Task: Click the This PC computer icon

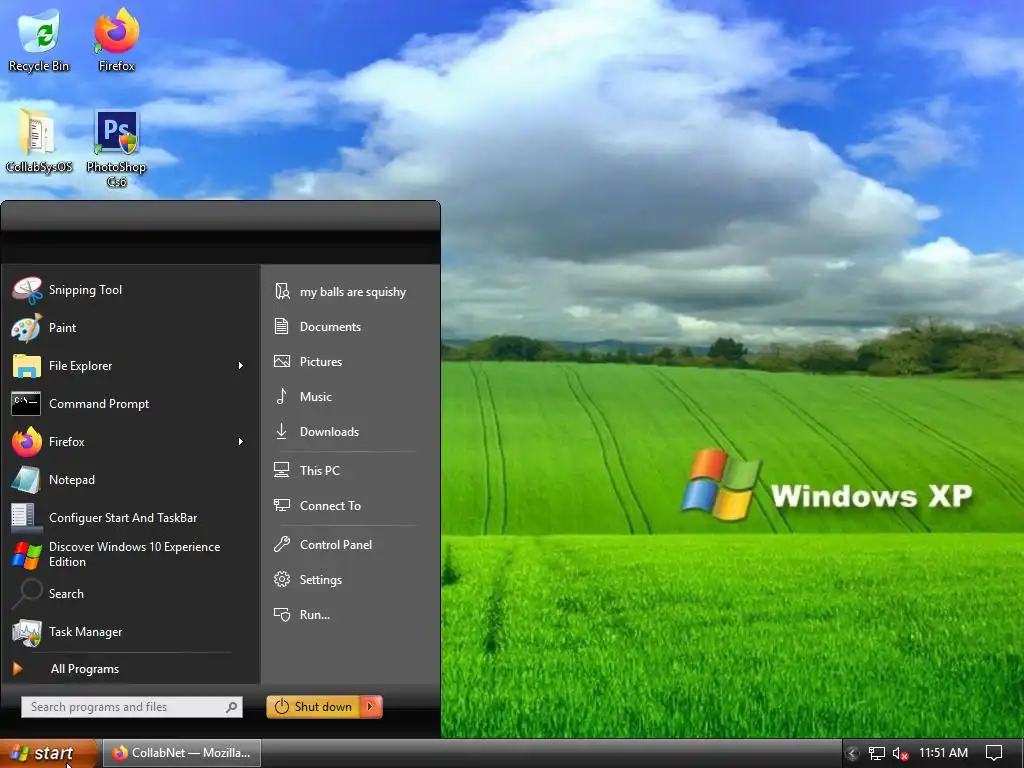Action: tap(281, 470)
